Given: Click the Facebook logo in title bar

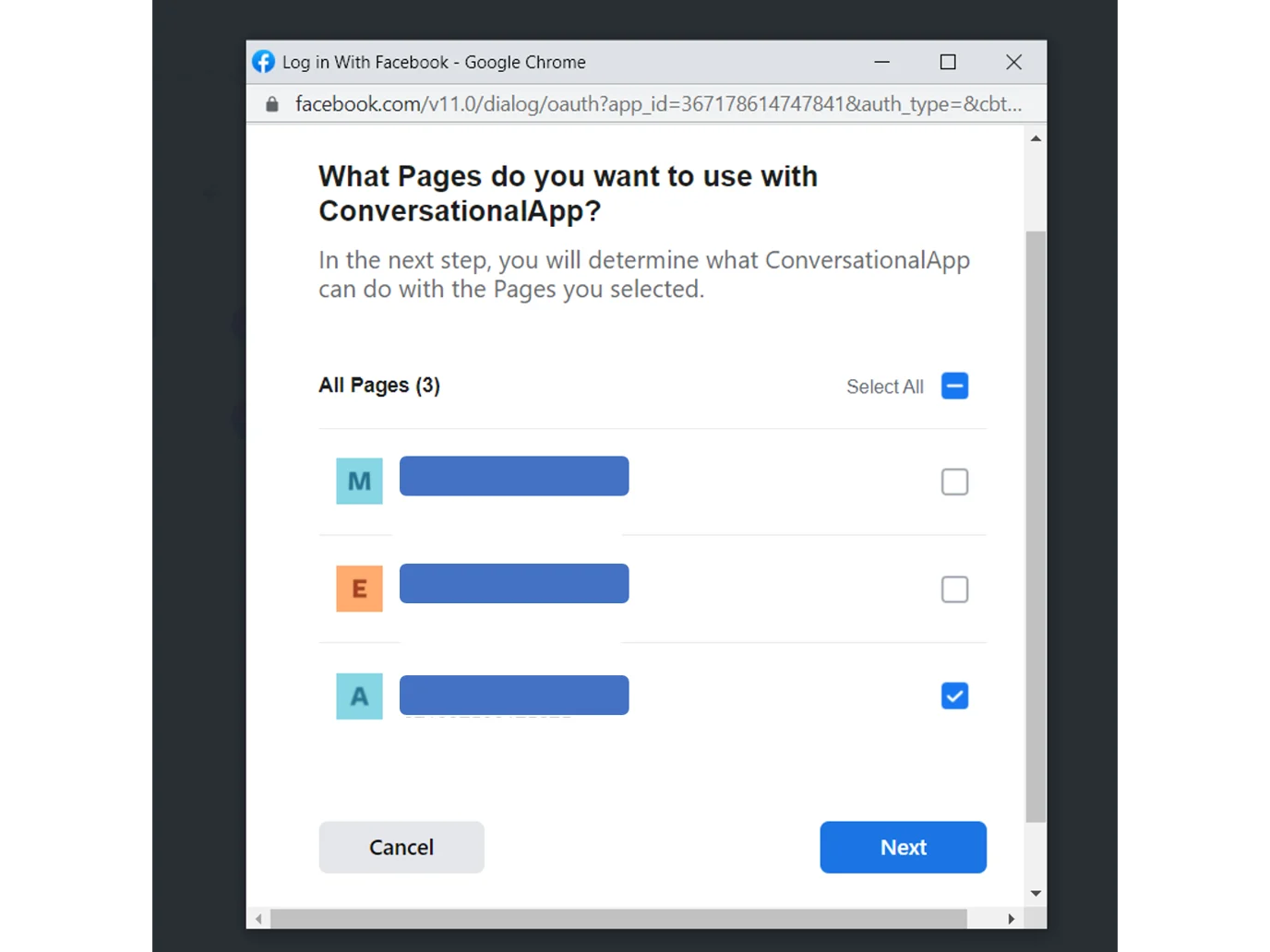Looking at the screenshot, I should tap(263, 62).
